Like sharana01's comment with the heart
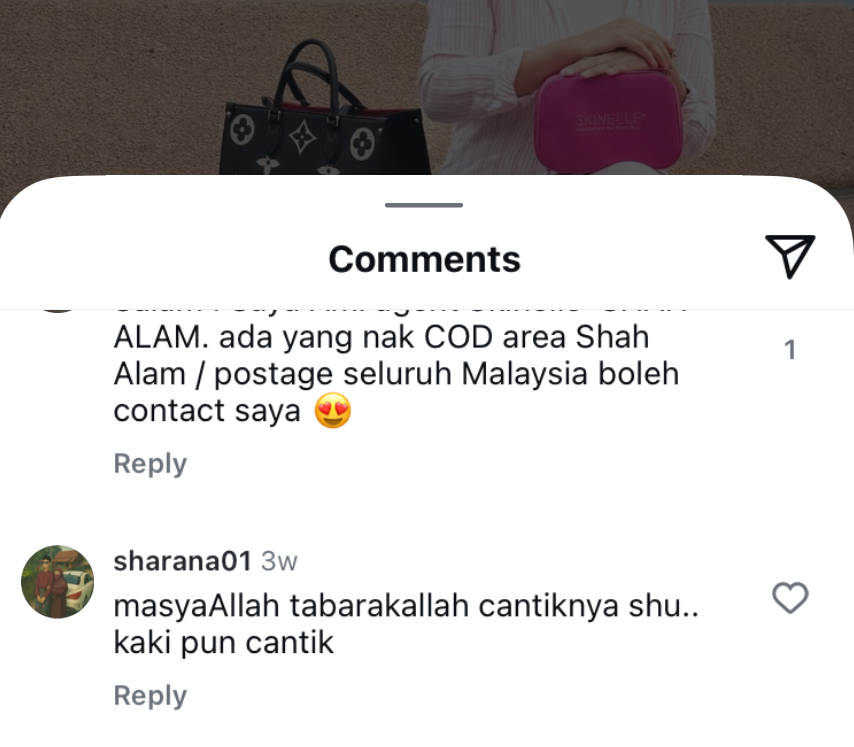This screenshot has height=747, width=854. 790,598
